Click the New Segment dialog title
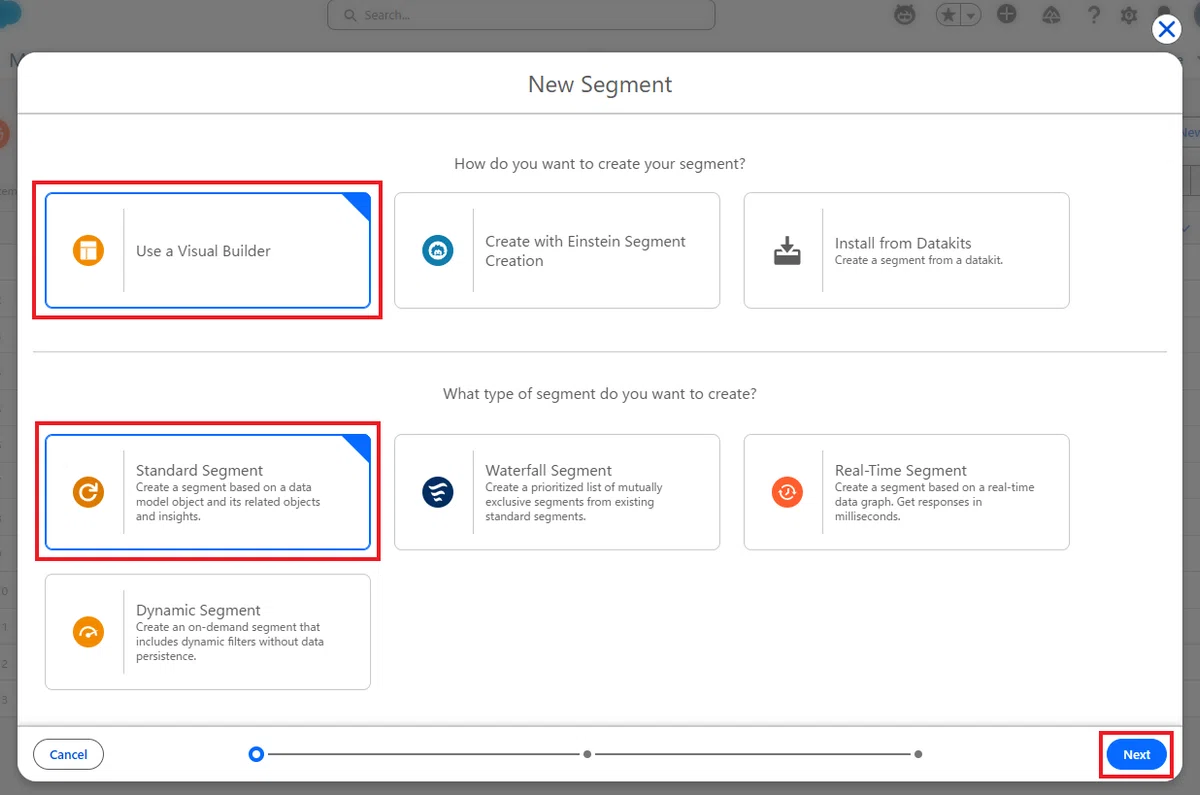This screenshot has width=1200, height=795. pos(600,84)
